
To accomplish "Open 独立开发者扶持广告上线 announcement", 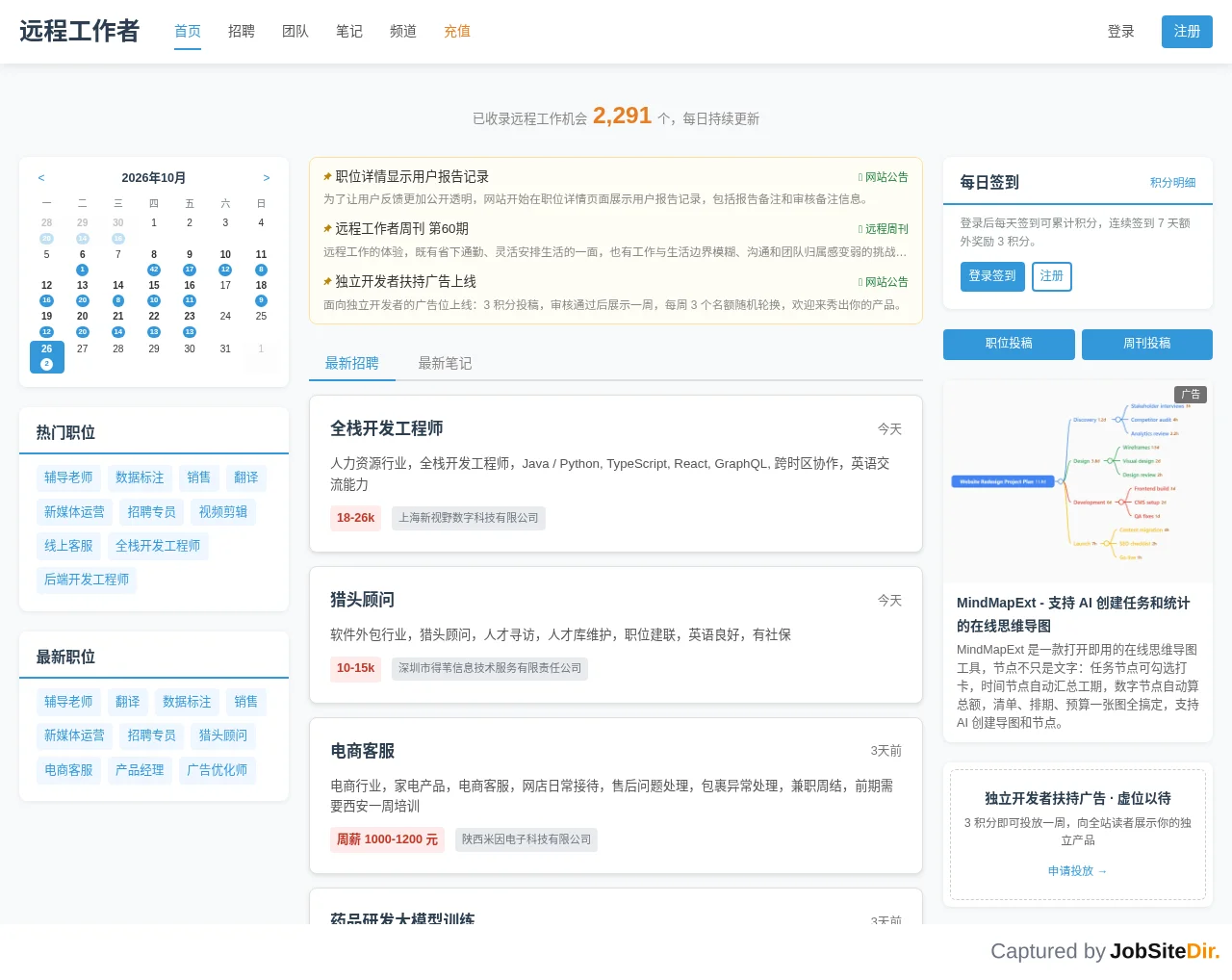I will point(405,282).
